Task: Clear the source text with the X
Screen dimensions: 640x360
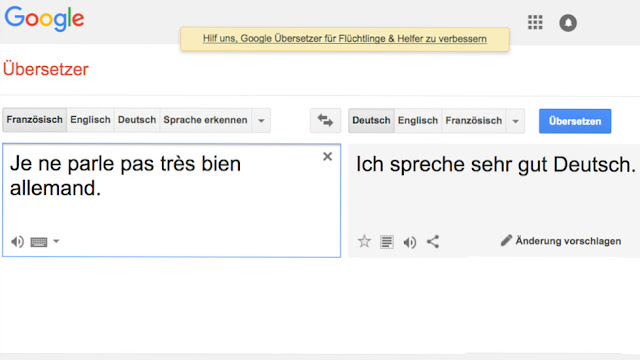Action: 327,157
